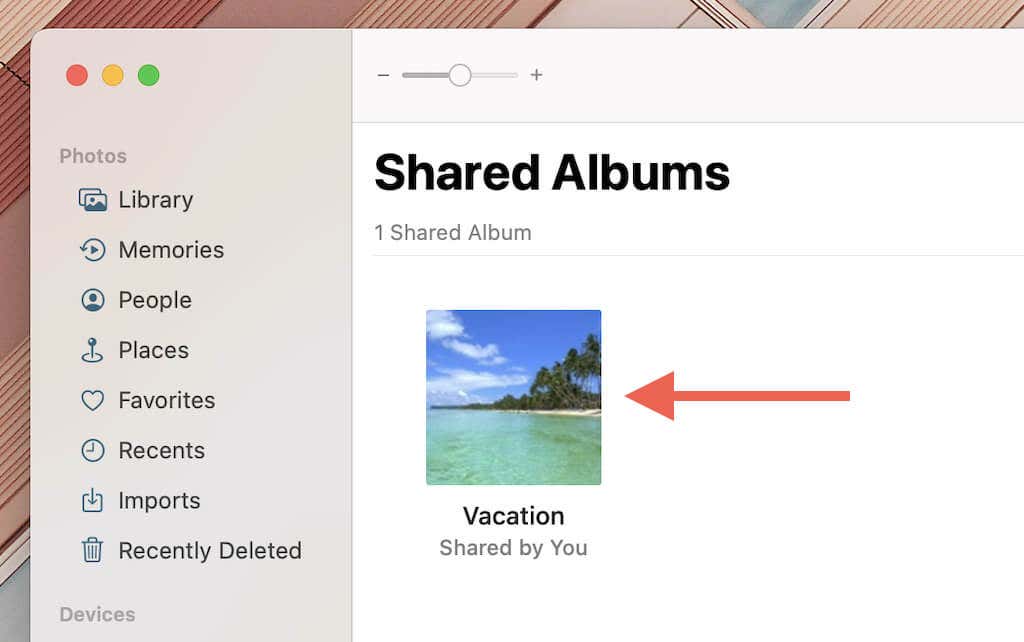
Task: Select the Imports label
Action: pos(159,501)
